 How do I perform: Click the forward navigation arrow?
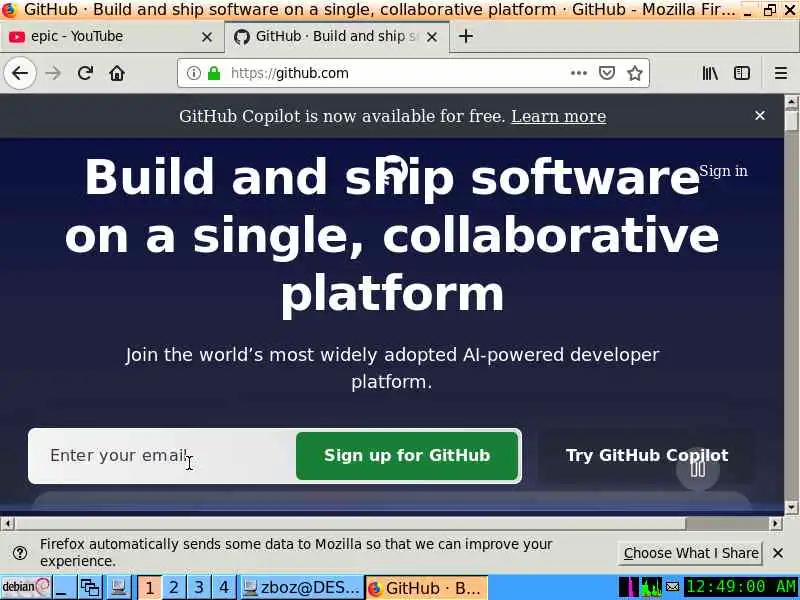point(53,73)
